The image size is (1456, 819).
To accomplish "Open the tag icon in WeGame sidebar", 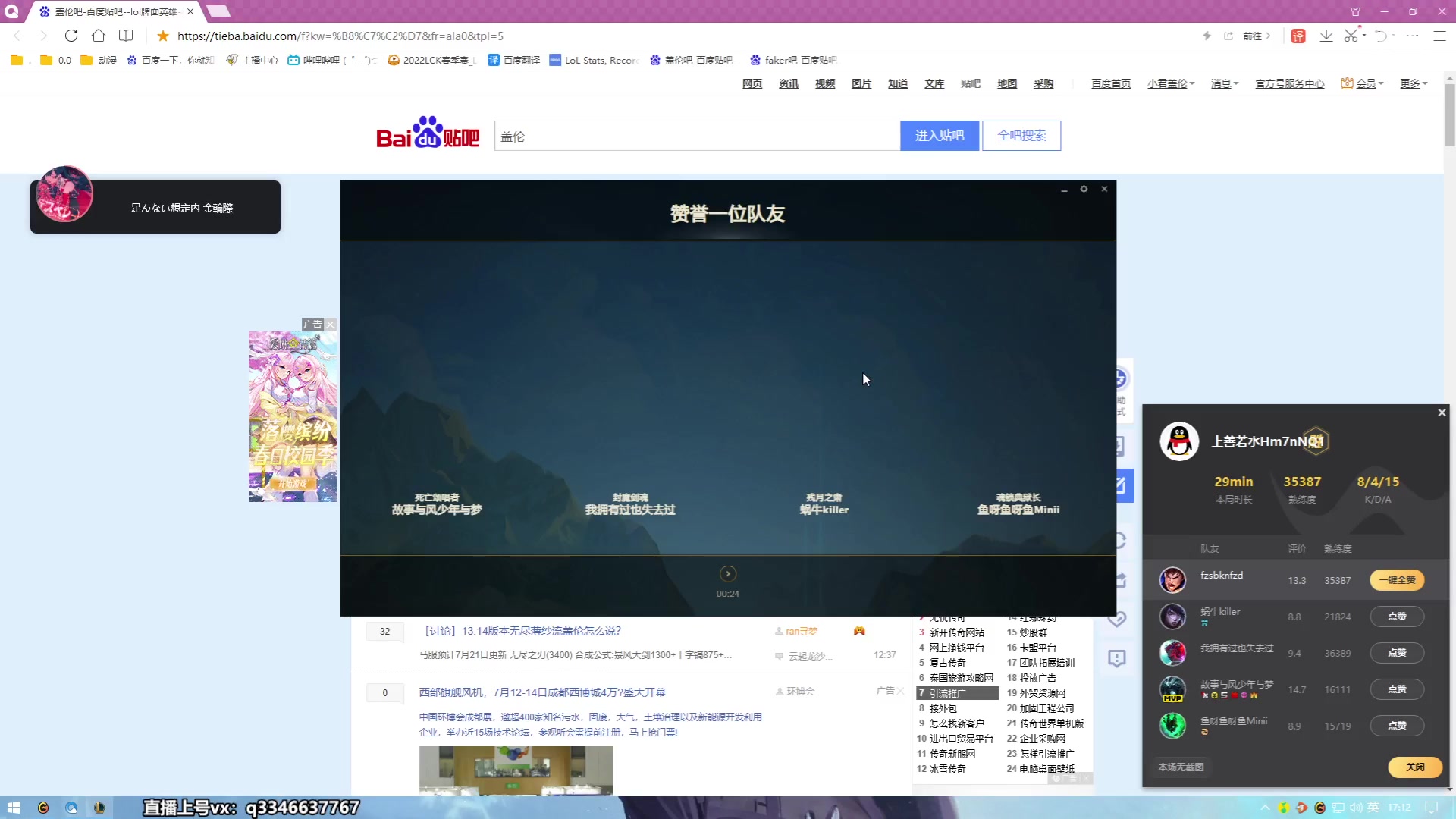I will coord(1119,619).
